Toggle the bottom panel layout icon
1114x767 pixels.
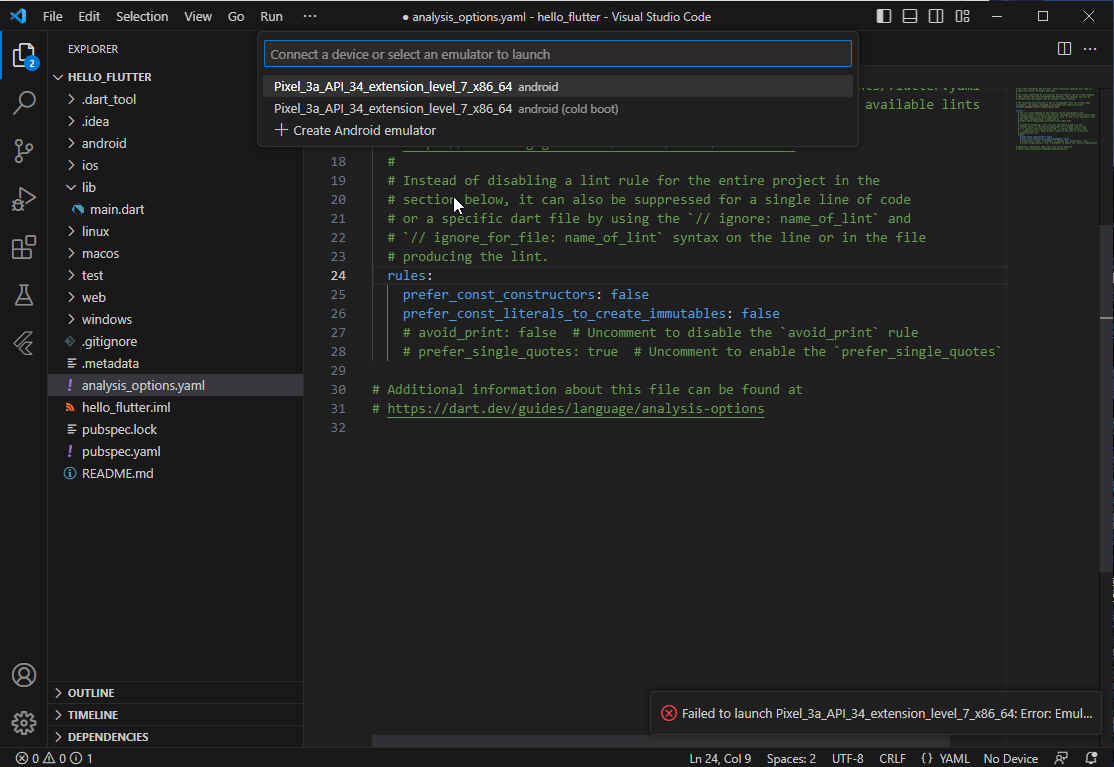pos(909,16)
